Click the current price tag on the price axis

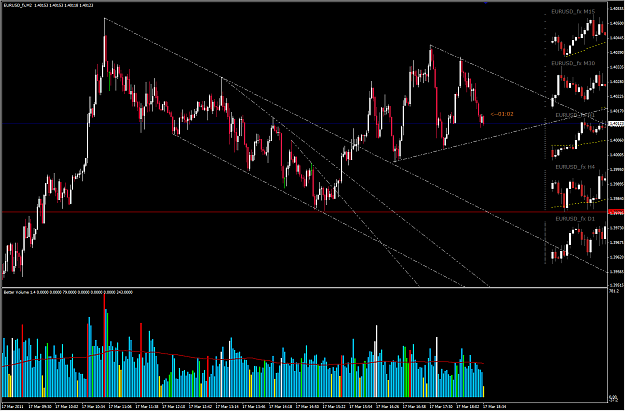point(615,124)
